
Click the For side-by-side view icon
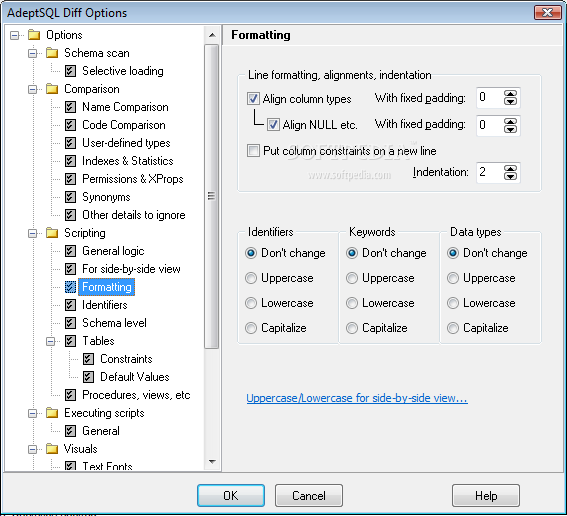(70, 269)
